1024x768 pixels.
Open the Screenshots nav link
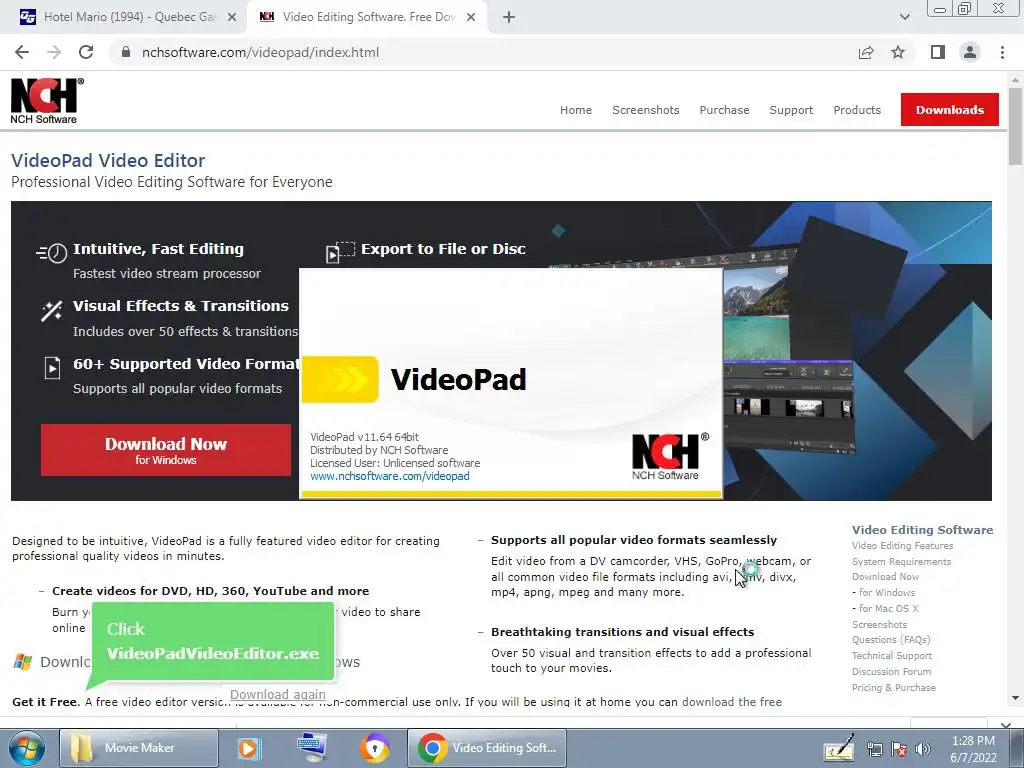point(645,110)
